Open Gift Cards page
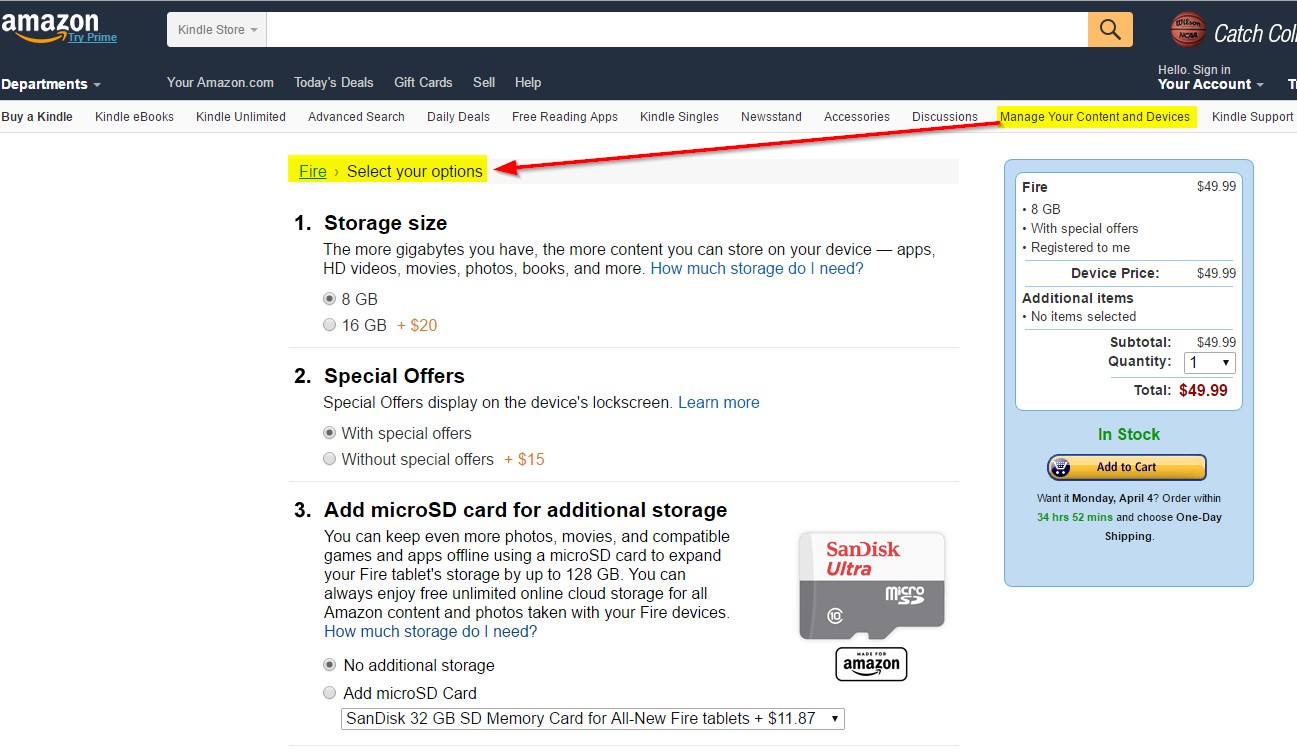 (423, 82)
